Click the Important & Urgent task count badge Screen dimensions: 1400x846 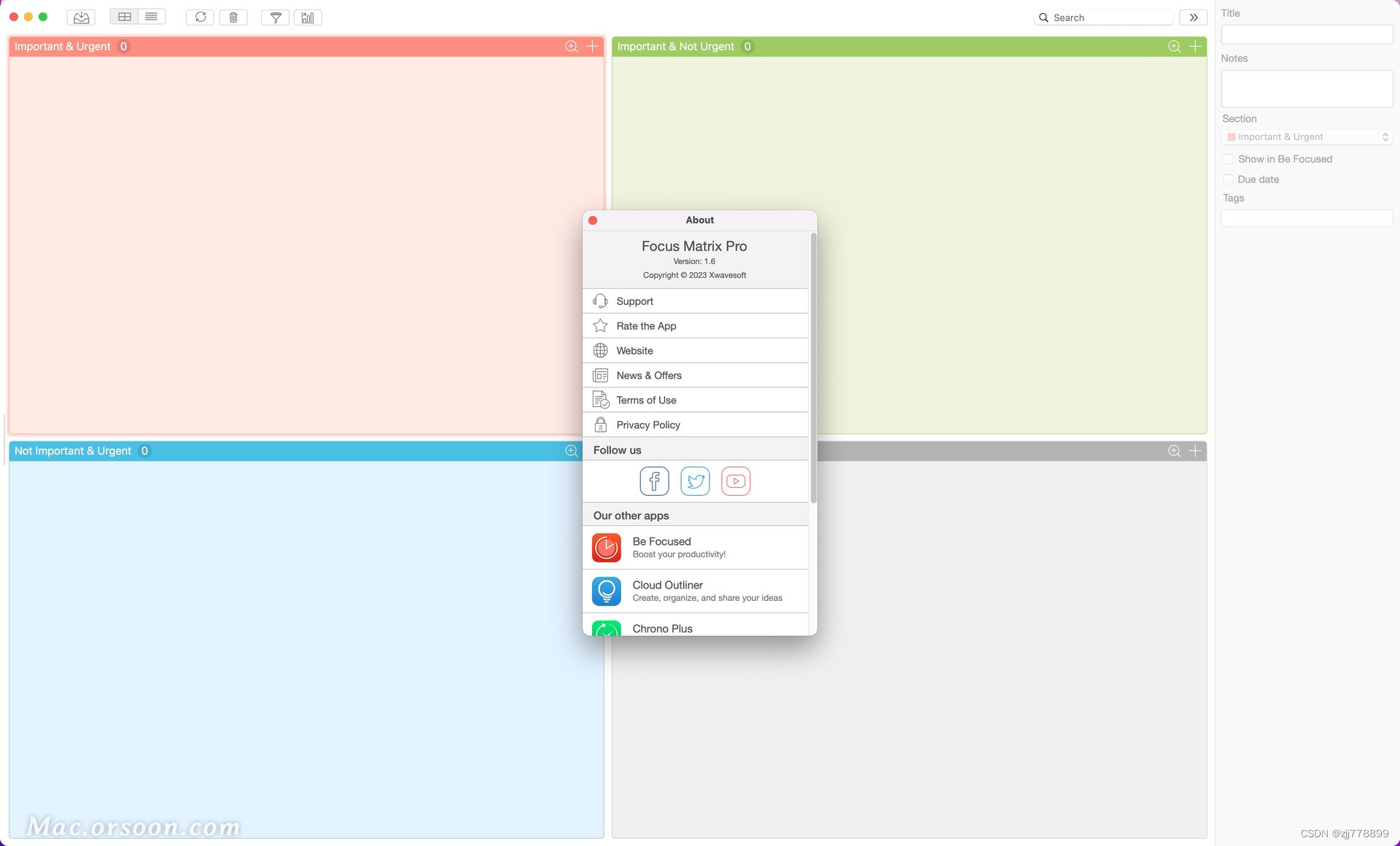click(x=124, y=47)
